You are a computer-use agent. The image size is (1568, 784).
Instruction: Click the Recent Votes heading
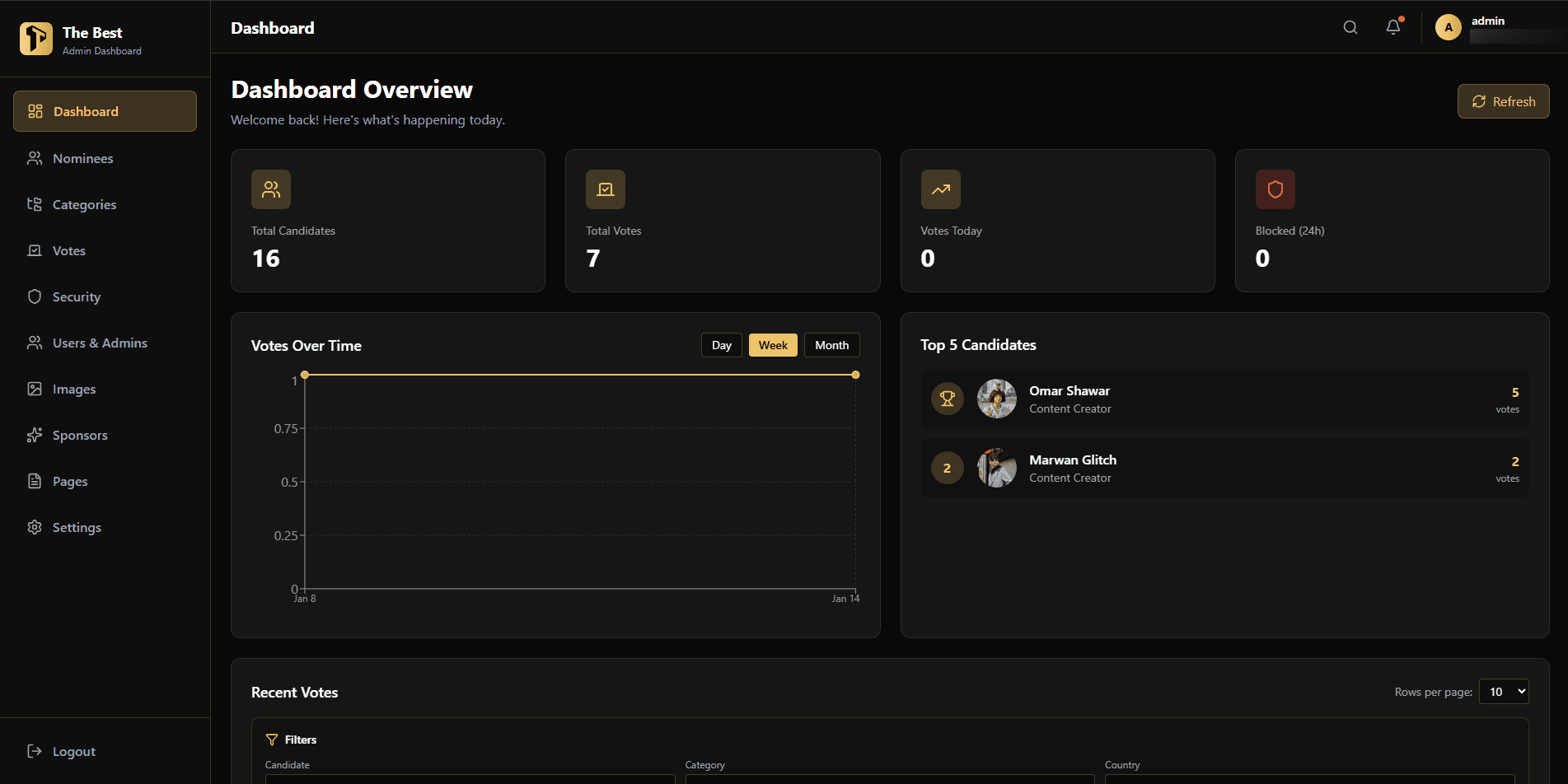click(295, 693)
